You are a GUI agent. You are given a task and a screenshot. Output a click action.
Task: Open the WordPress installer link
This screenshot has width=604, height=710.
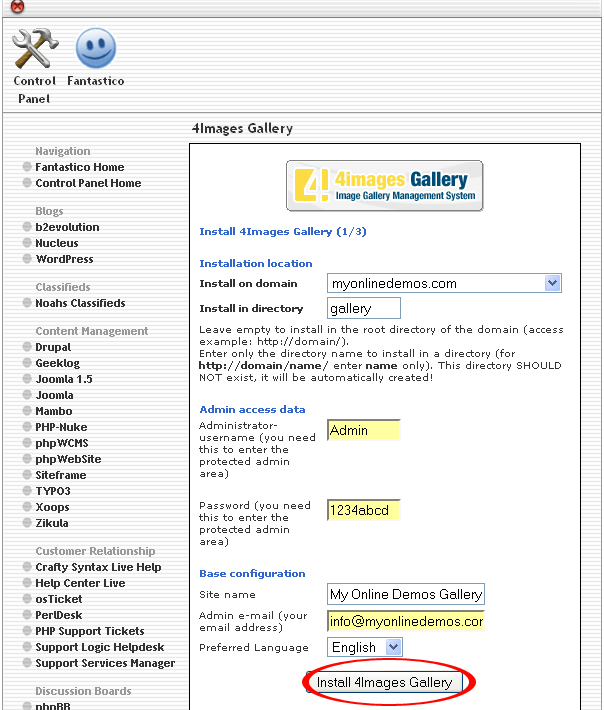[x=64, y=259]
